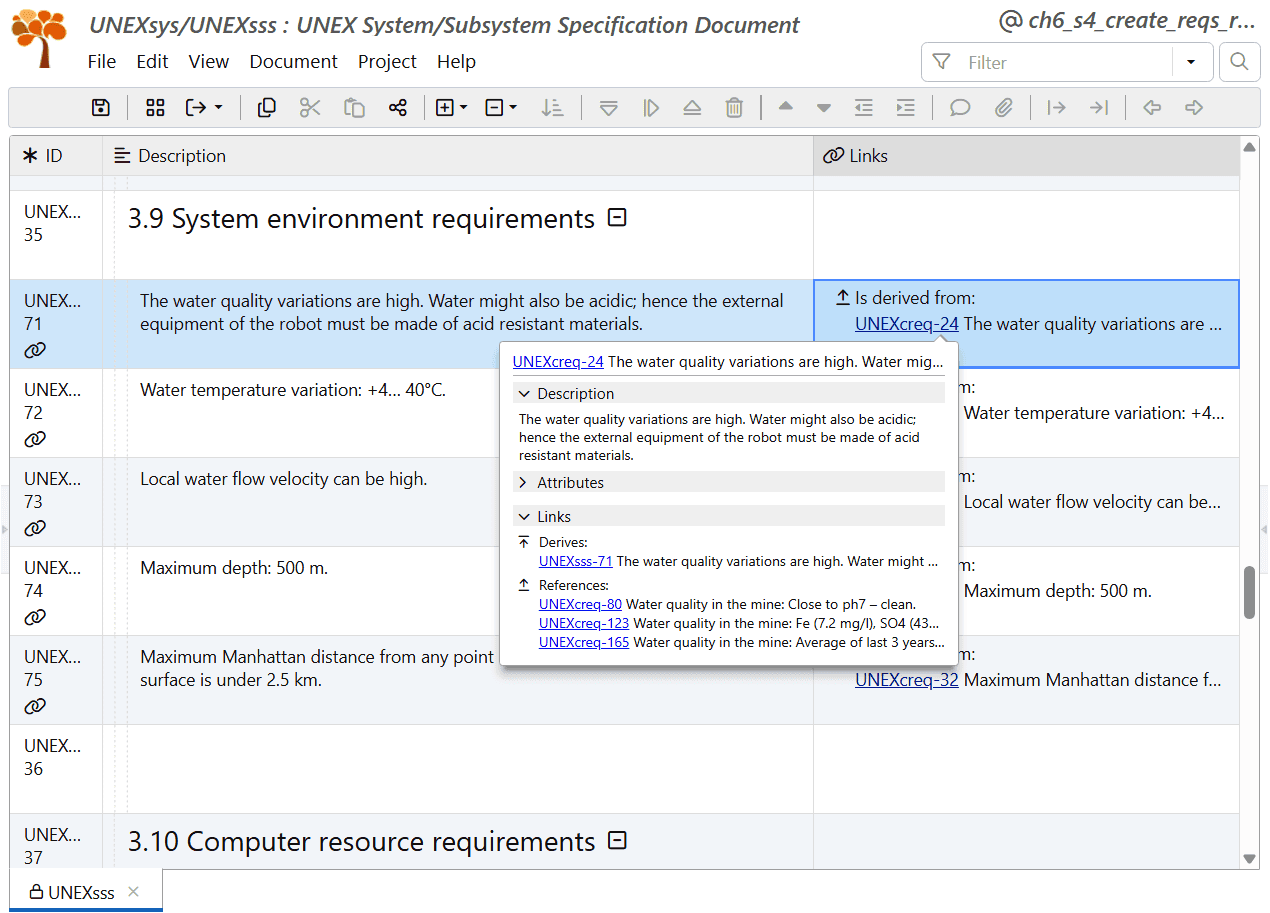This screenshot has width=1270, height=913.
Task: Open the UNEXcreq-80 water quality link
Action: (x=580, y=604)
